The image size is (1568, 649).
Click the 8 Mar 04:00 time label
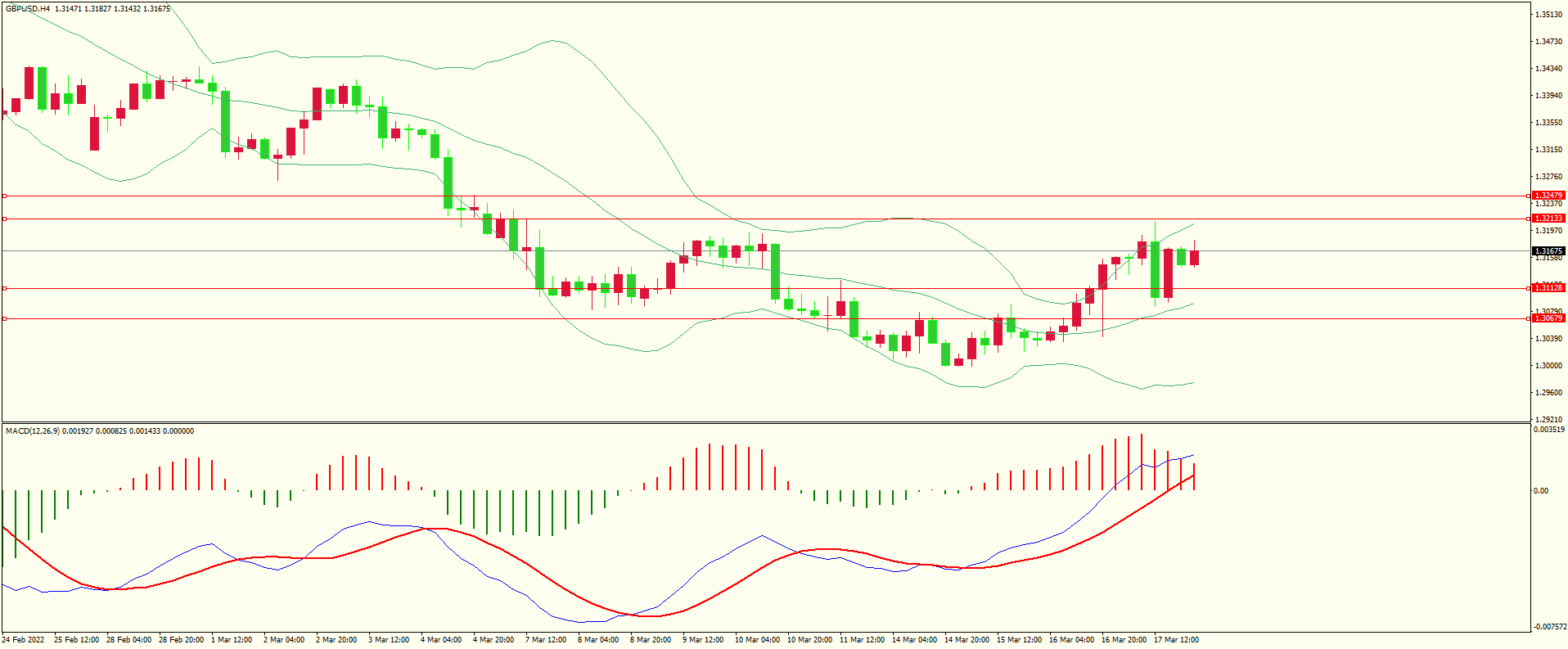[x=598, y=640]
